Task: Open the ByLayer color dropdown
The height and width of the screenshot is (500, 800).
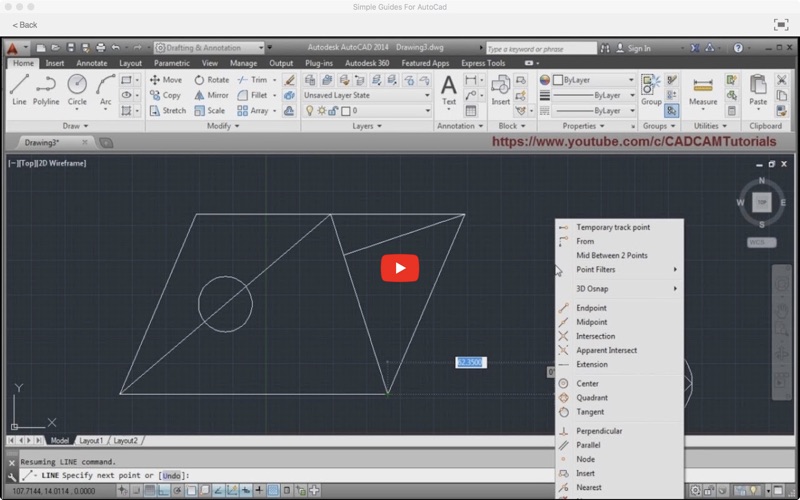Action: pyautogui.click(x=594, y=80)
